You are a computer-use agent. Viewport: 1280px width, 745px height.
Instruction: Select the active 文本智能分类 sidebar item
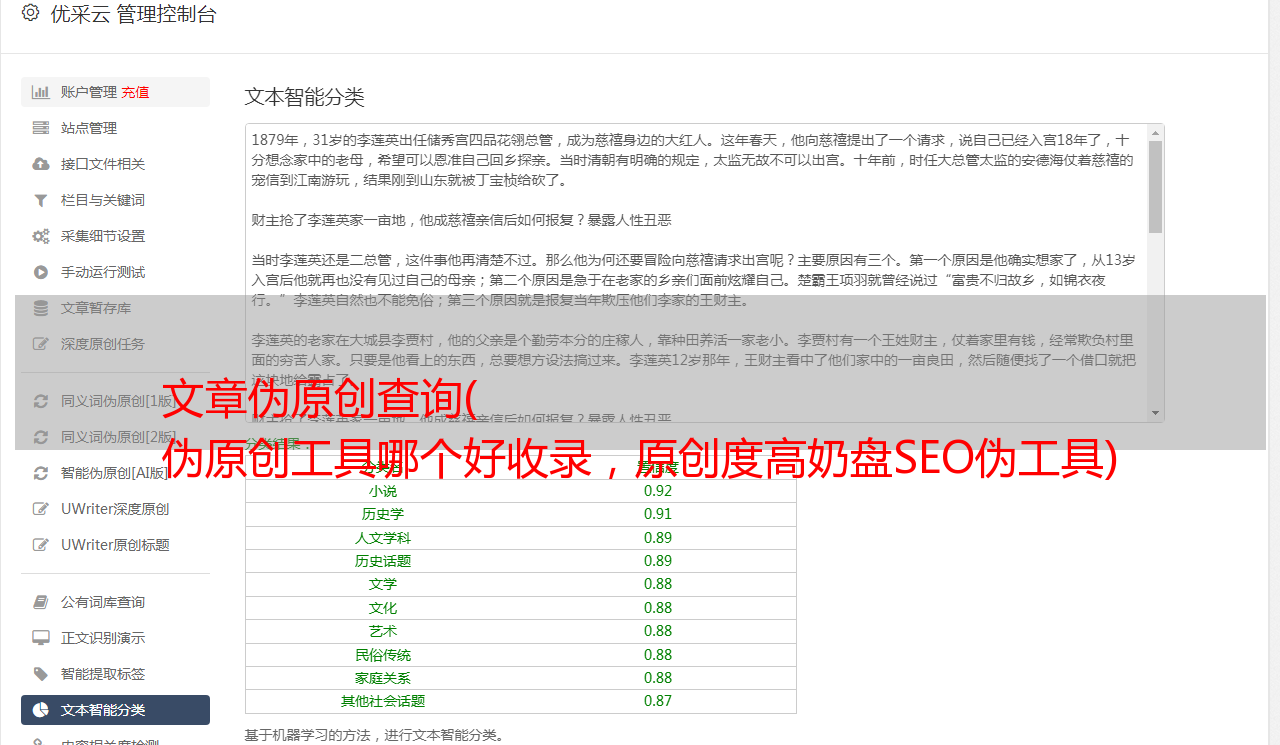(x=115, y=710)
